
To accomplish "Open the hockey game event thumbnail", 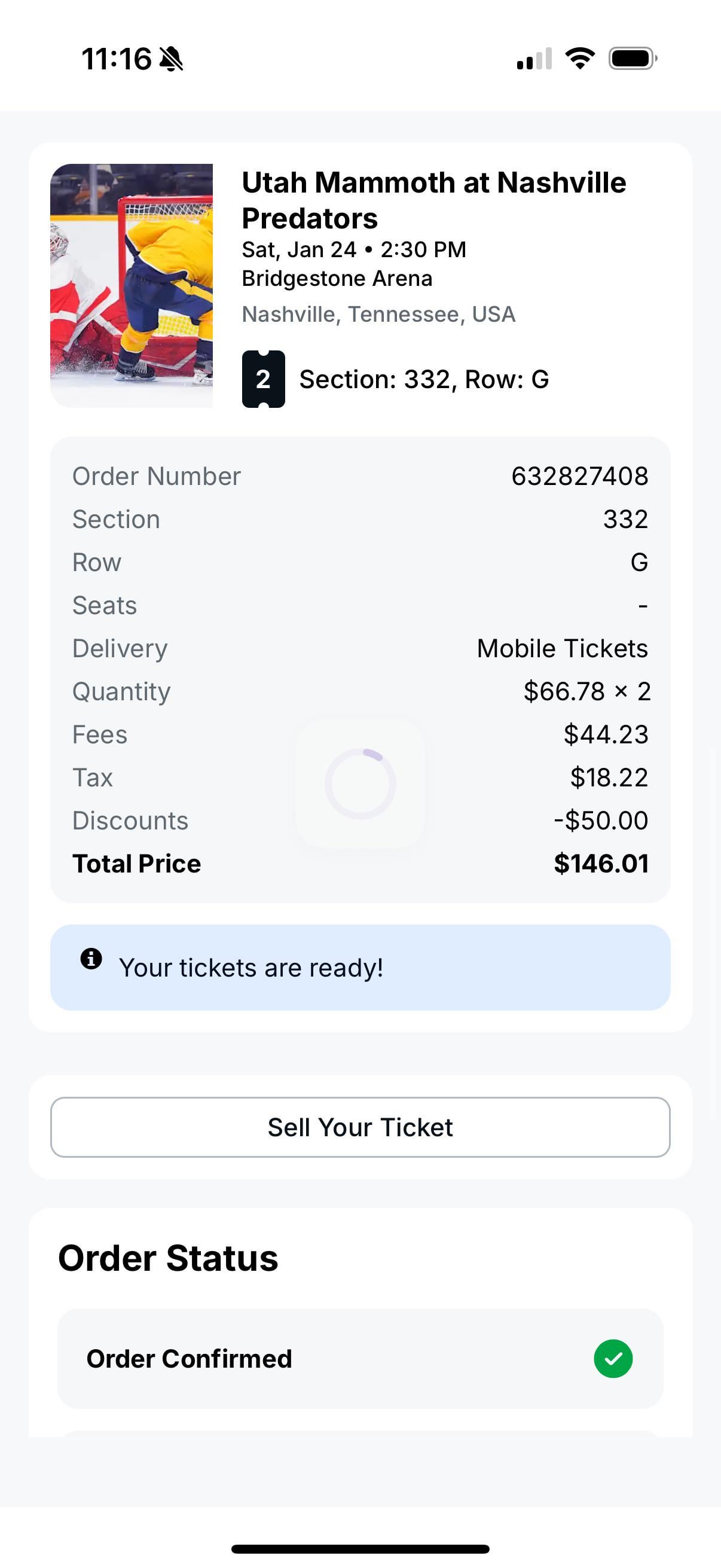I will pyautogui.click(x=132, y=285).
